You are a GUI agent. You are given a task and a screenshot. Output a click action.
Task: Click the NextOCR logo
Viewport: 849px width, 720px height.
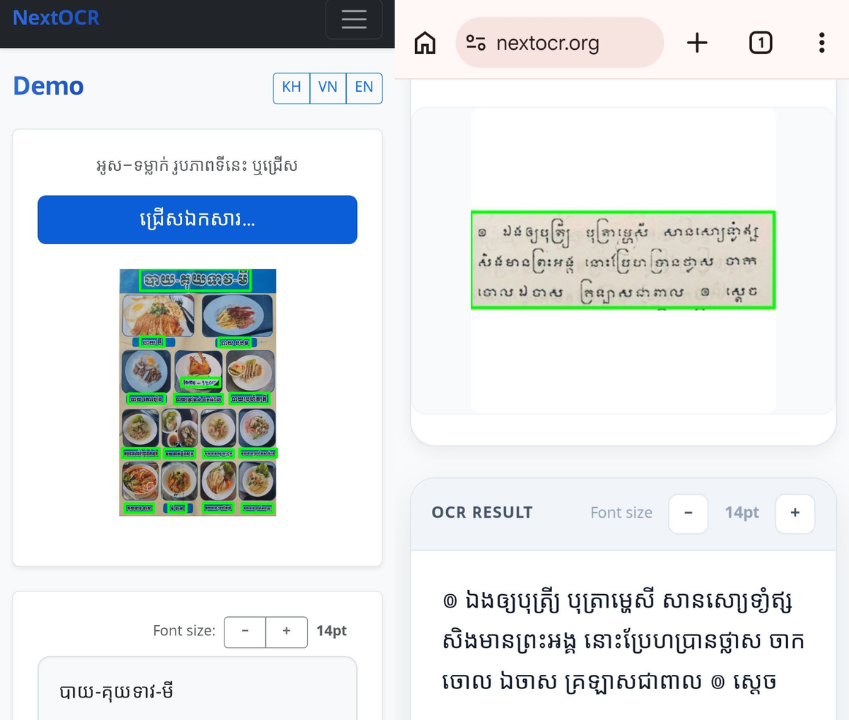56,18
